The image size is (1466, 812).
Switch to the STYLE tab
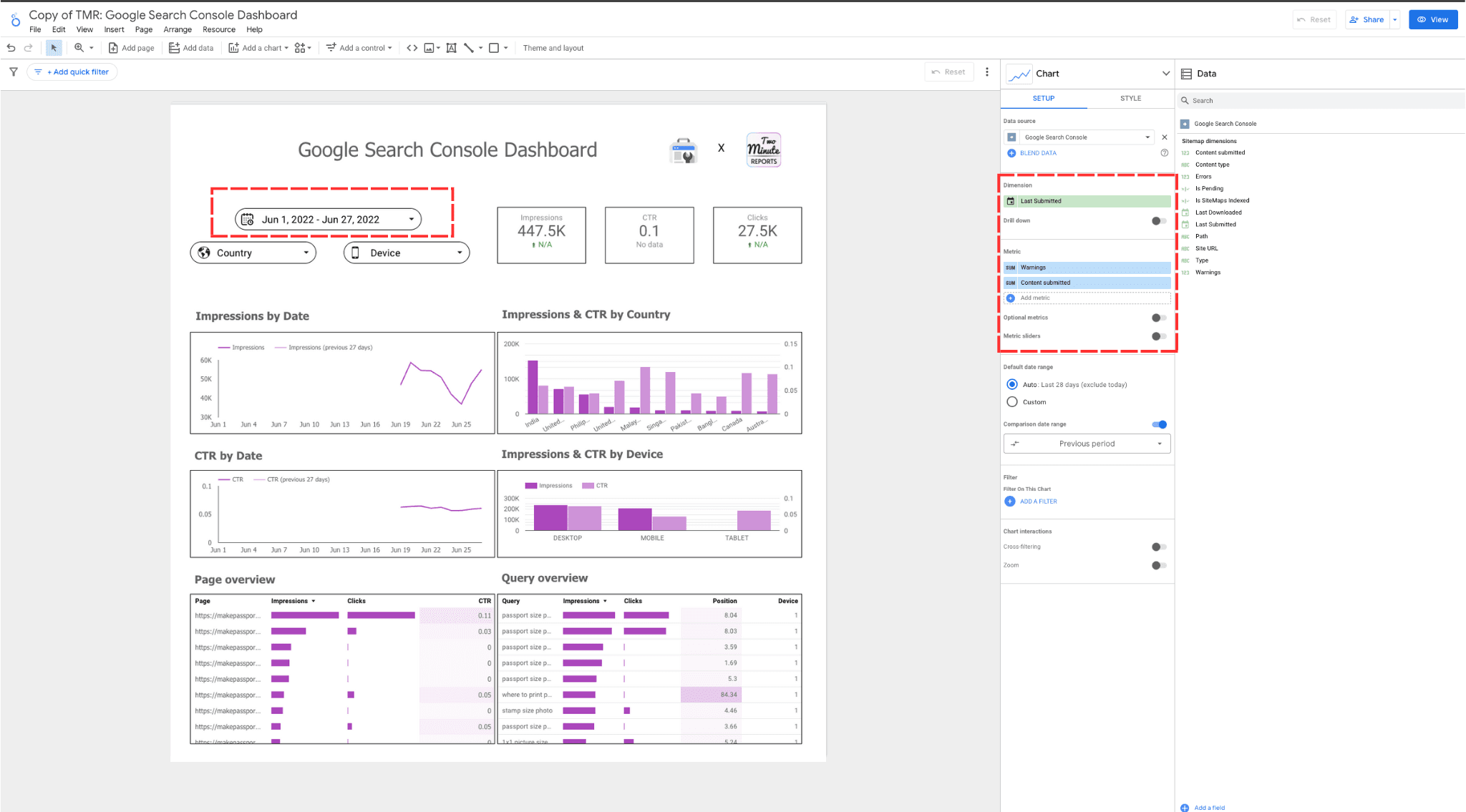point(1130,98)
